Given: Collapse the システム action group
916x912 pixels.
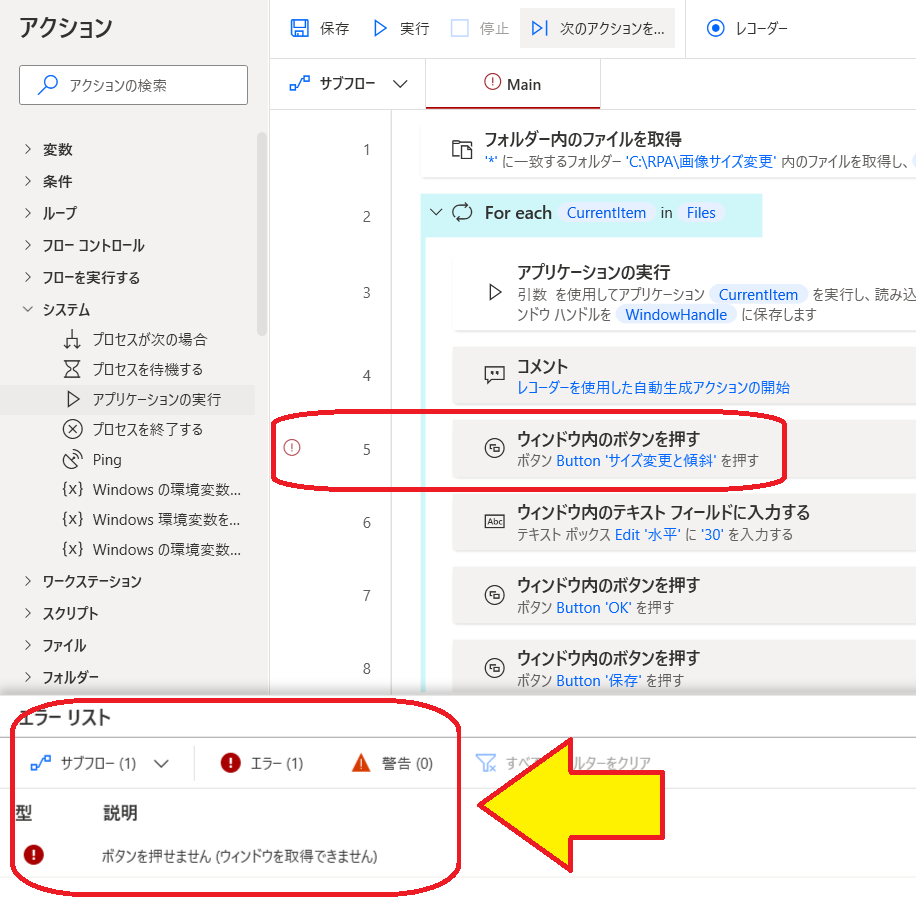Looking at the screenshot, I should click(x=27, y=310).
